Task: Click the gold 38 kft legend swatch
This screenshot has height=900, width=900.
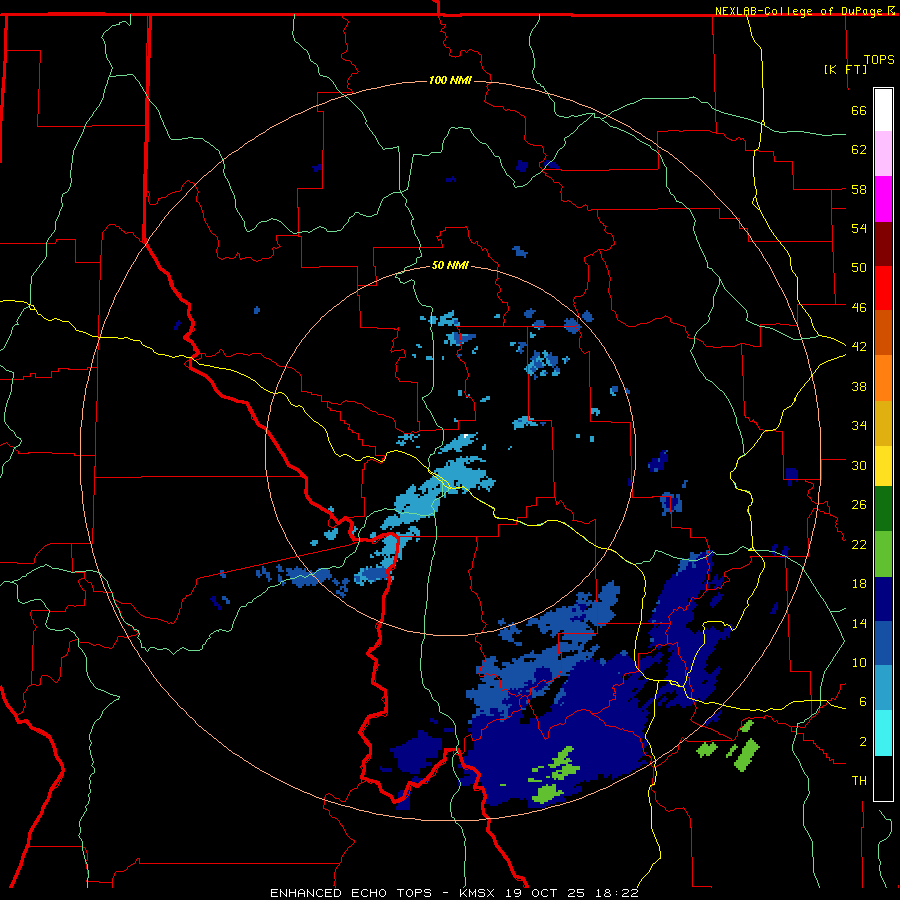Action: click(883, 423)
